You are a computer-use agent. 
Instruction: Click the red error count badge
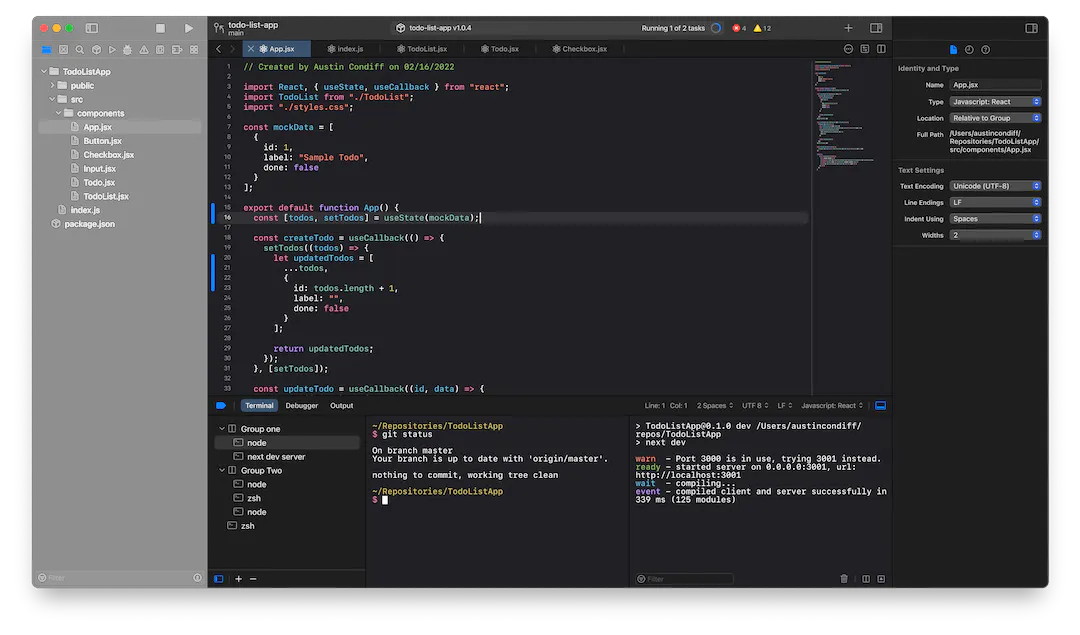(739, 28)
